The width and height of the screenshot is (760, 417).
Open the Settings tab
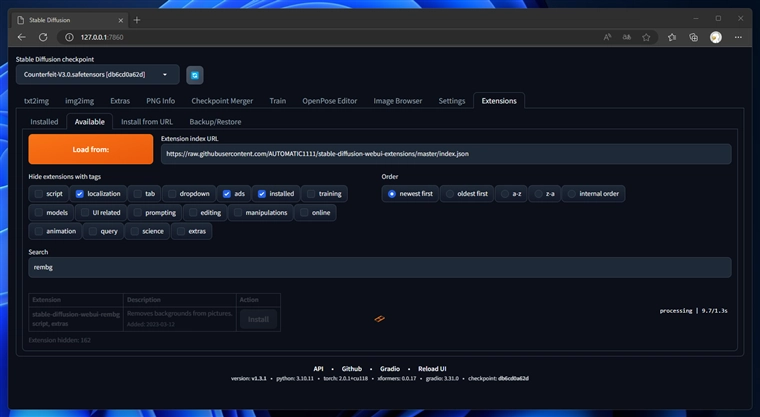coord(451,101)
